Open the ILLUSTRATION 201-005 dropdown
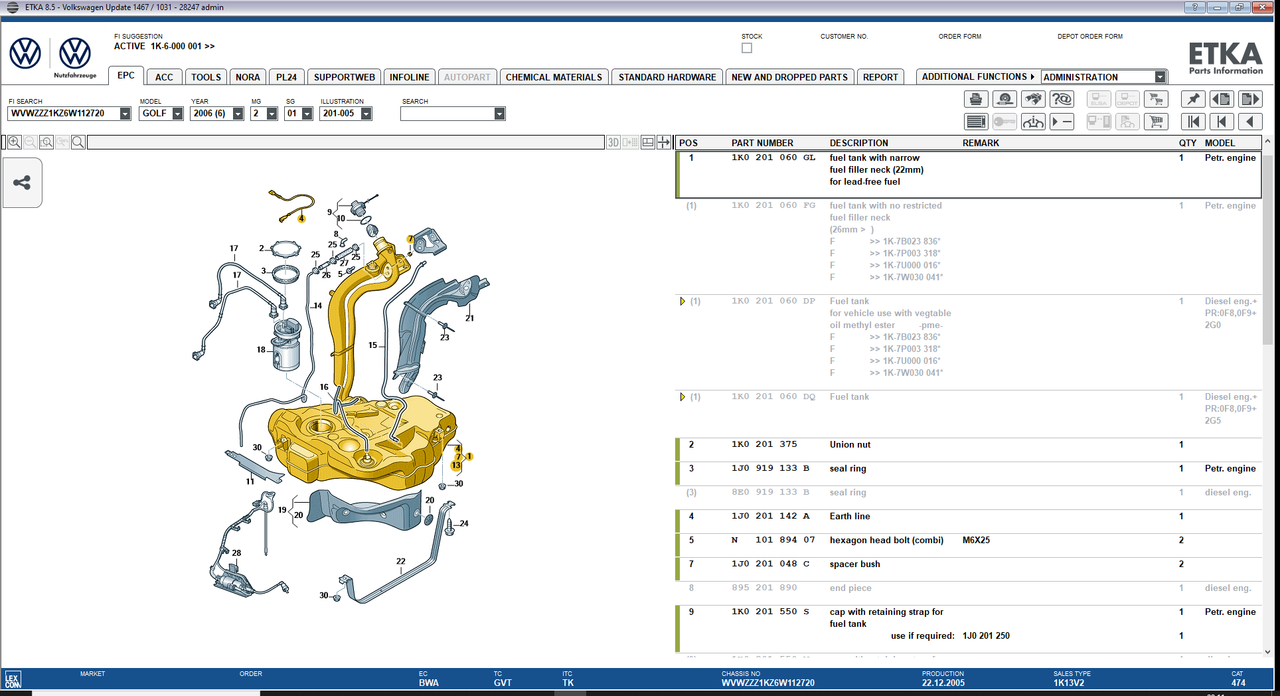This screenshot has width=1280, height=696. click(x=366, y=114)
